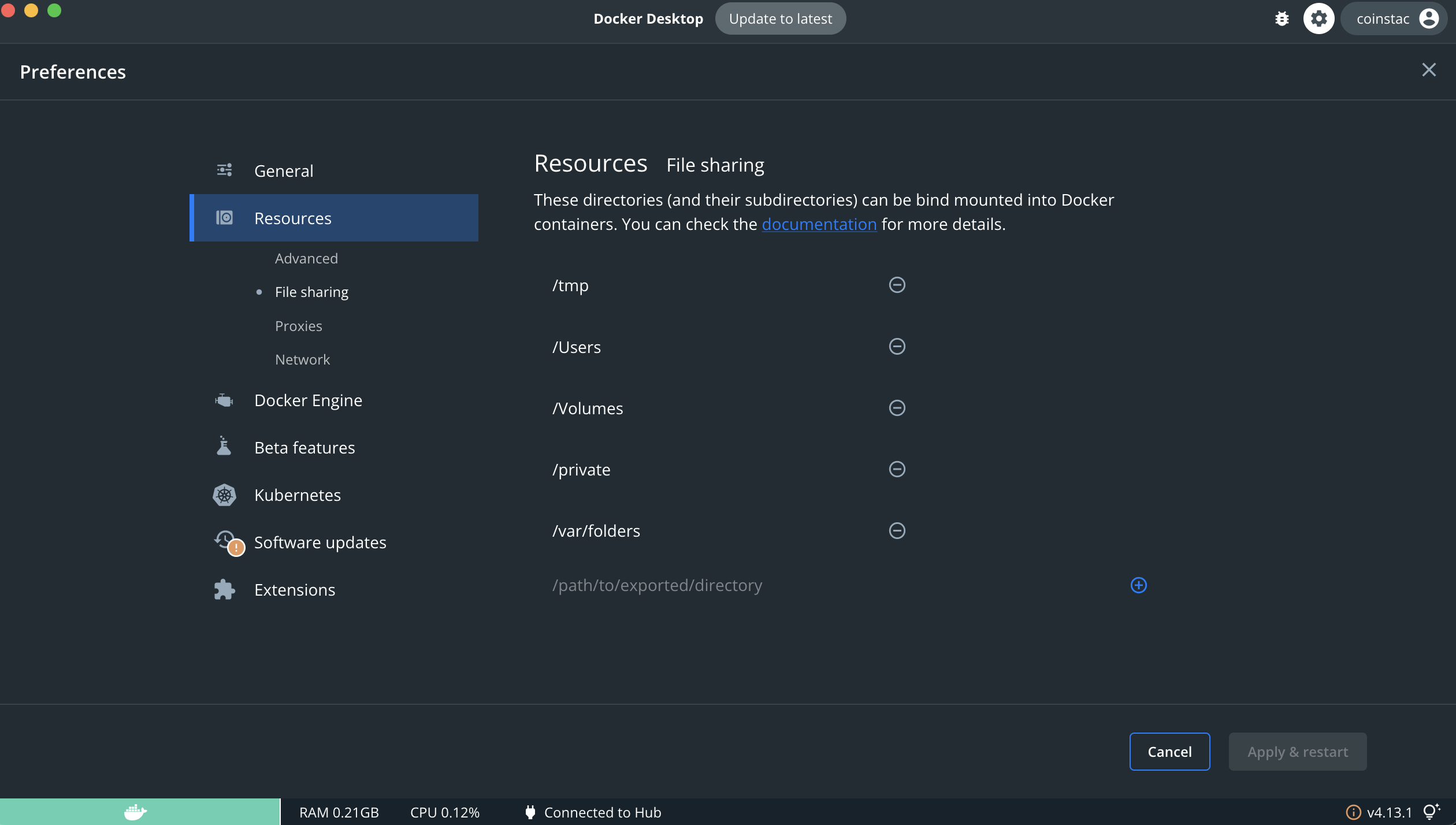1456x825 pixels.
Task: Click the green fullscreen window button
Action: (54, 10)
